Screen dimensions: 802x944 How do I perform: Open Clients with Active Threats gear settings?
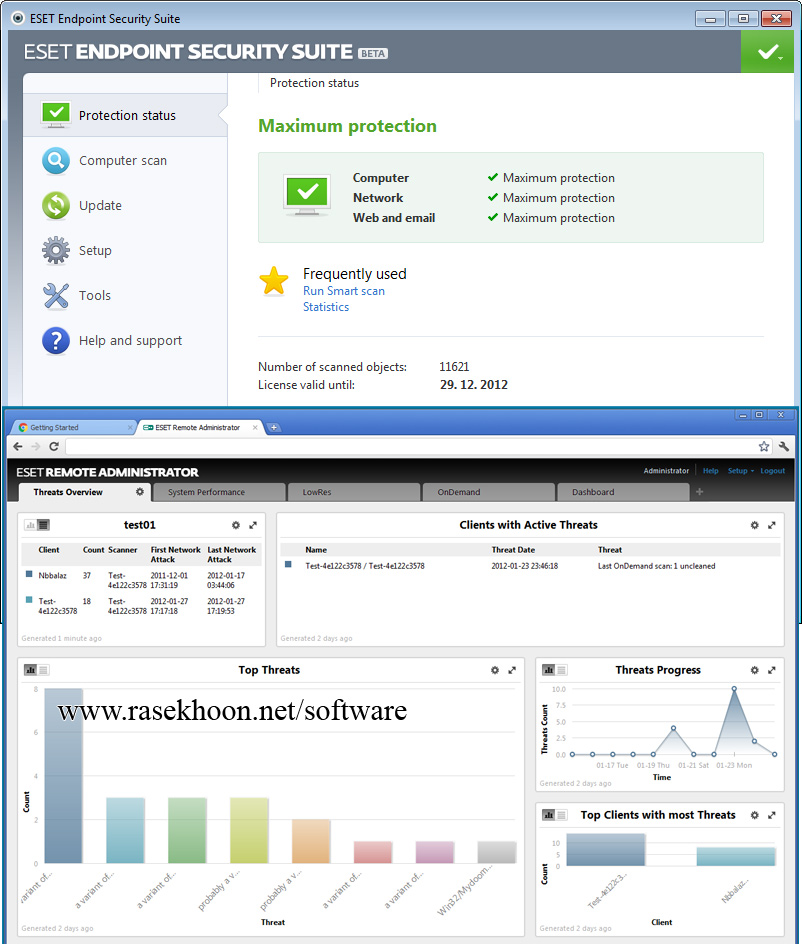coord(754,525)
